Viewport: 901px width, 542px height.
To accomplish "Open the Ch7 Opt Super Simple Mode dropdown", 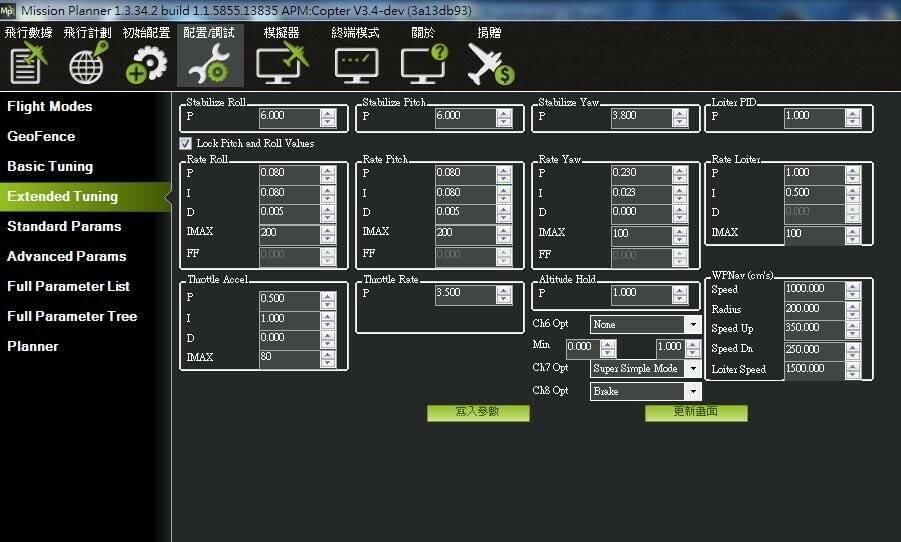I will [645, 368].
